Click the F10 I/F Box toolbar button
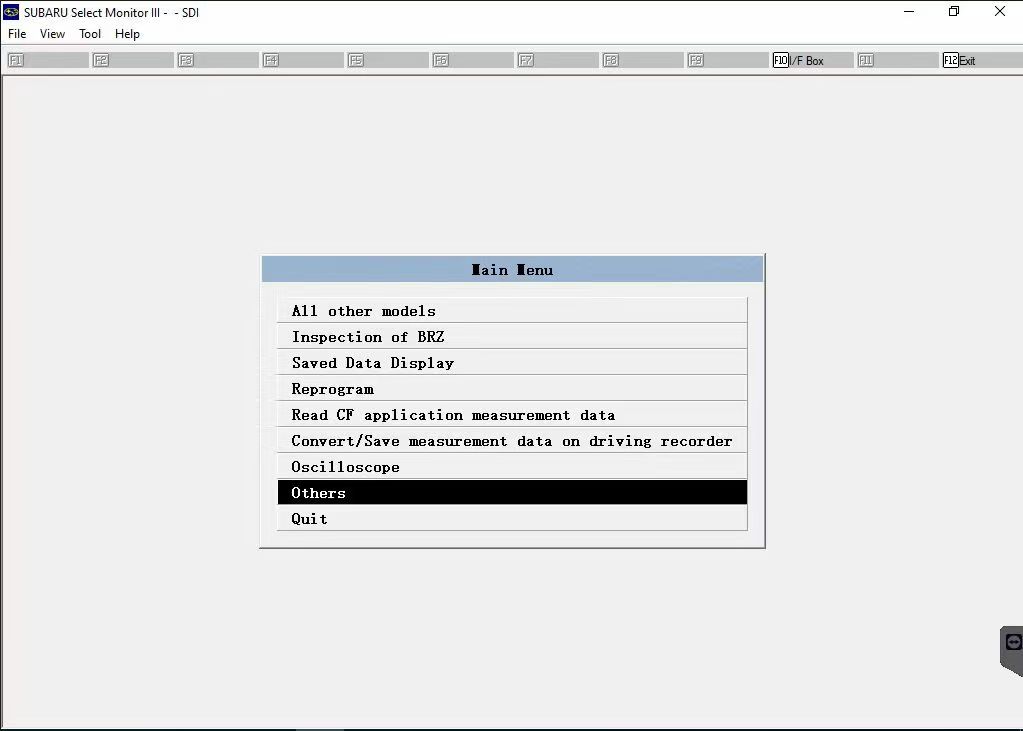Screen dimensions: 1023x731 pos(812,61)
